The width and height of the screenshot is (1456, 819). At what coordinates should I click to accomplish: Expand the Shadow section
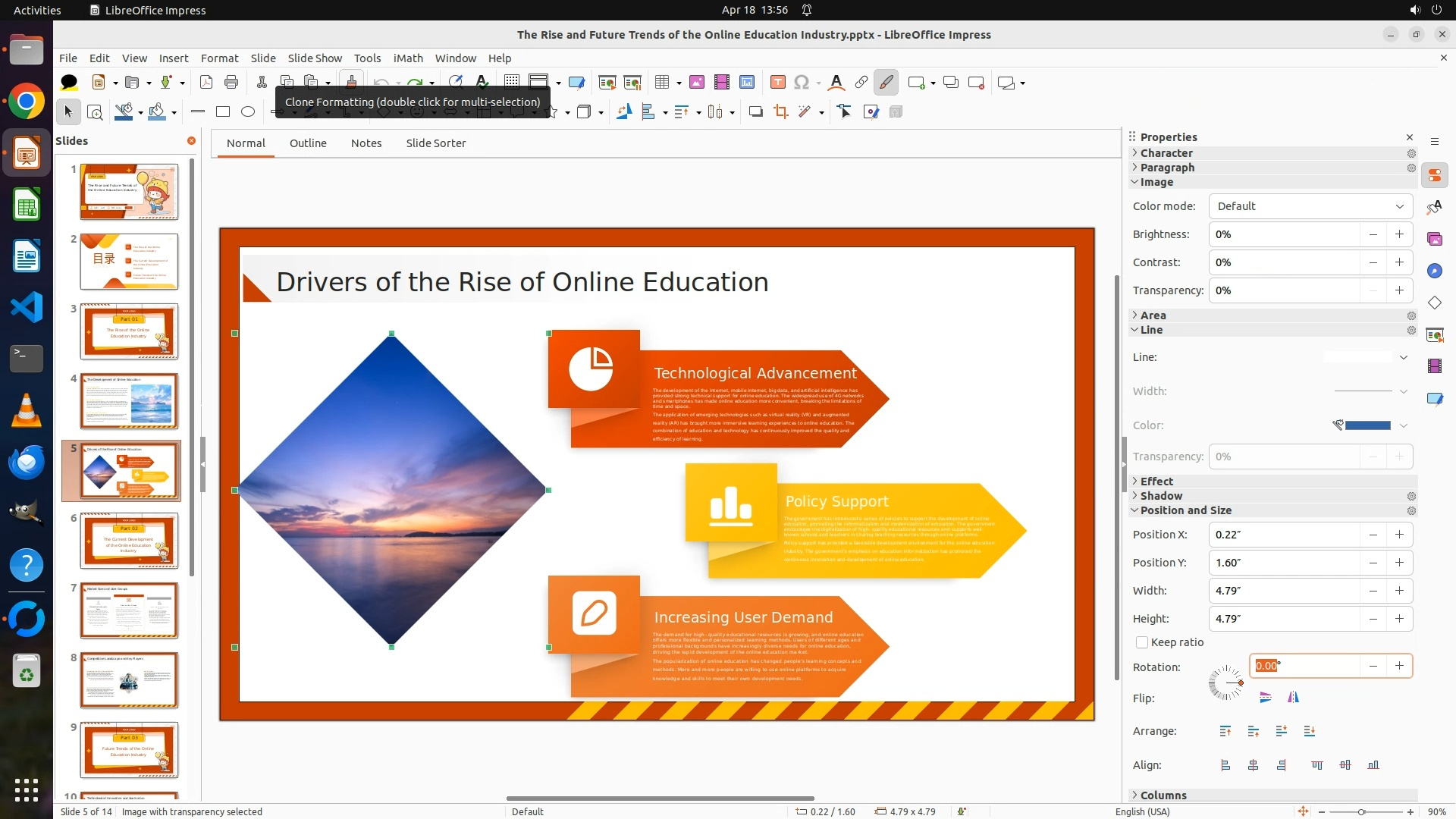pyautogui.click(x=1161, y=496)
